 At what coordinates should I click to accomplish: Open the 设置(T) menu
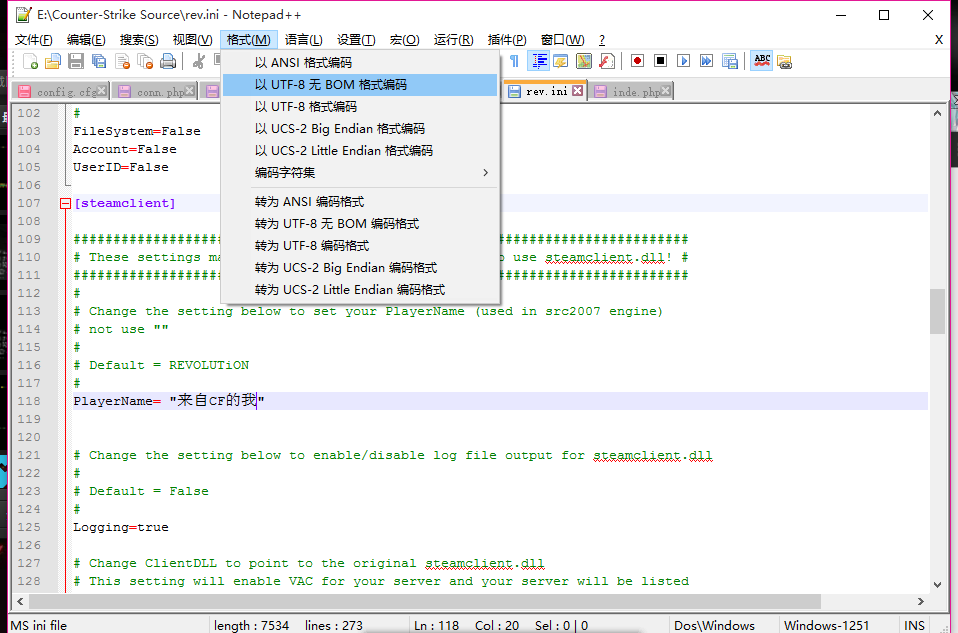coord(356,40)
